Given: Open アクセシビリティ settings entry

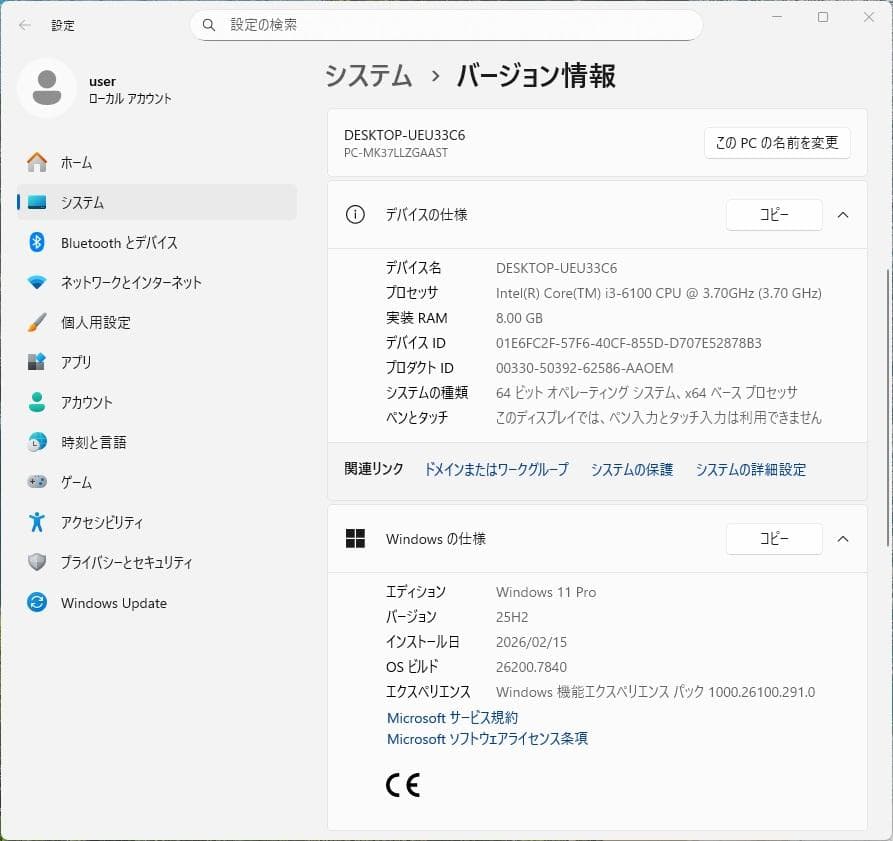Looking at the screenshot, I should (x=157, y=522).
